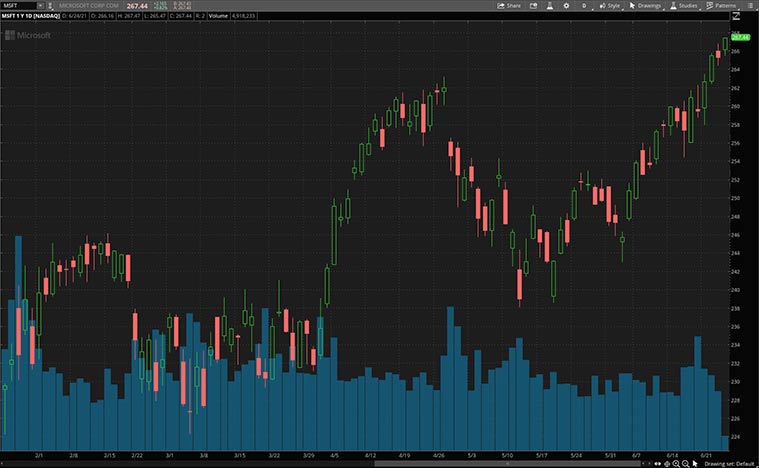The width and height of the screenshot is (759, 468).
Task: Click the MSFT symbol input field
Action: pyautogui.click(x=19, y=6)
